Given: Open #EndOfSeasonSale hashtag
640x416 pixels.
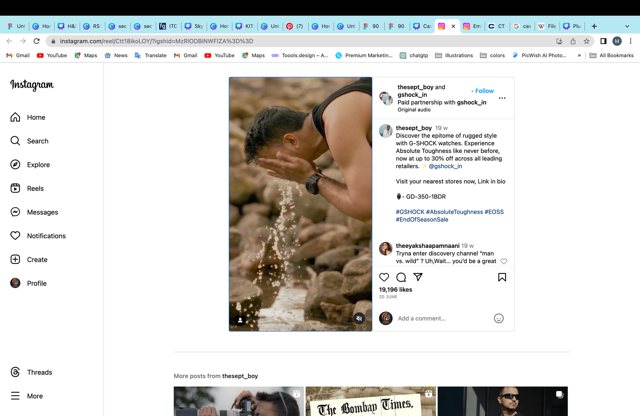Looking at the screenshot, I should point(422,220).
